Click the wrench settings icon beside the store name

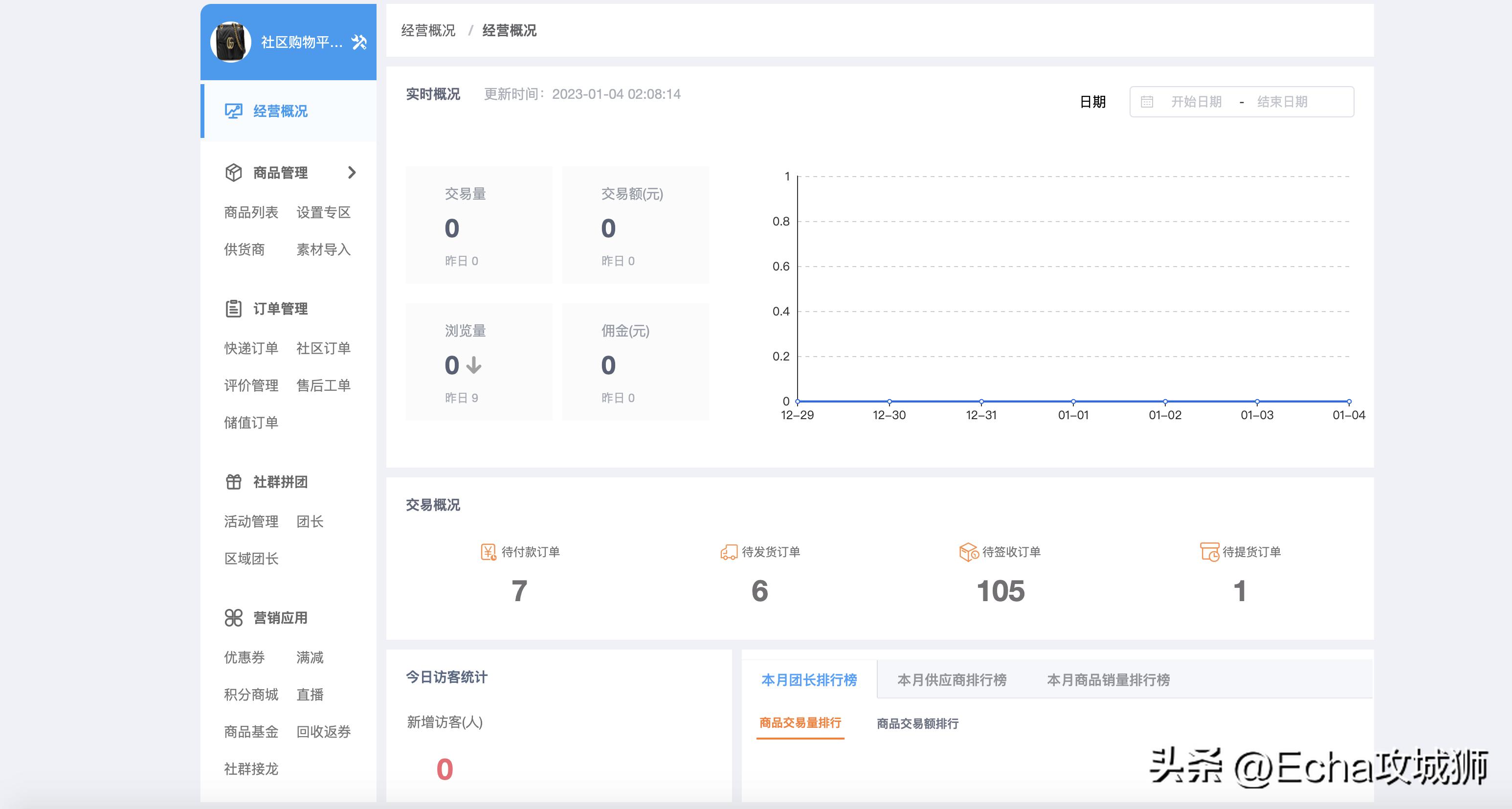[358, 41]
